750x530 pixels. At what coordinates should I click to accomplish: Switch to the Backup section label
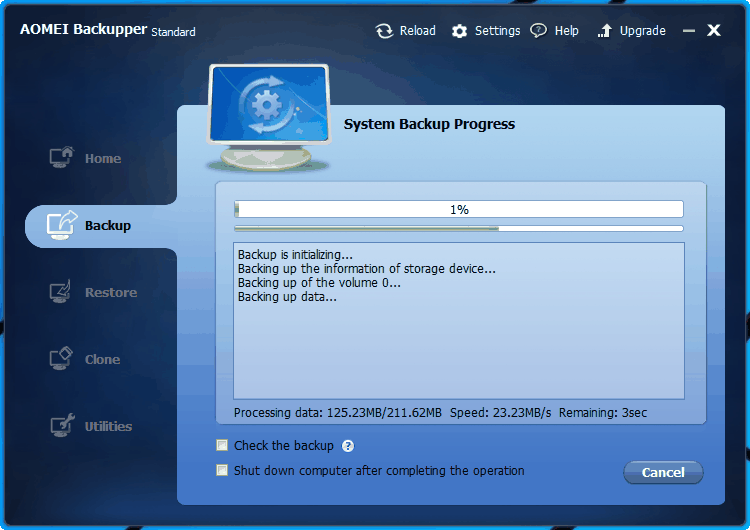tap(108, 225)
